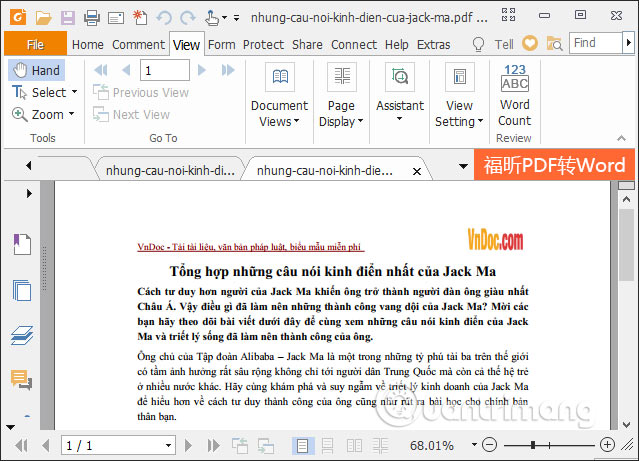Click the arrow next to Find box

pyautogui.click(x=628, y=43)
